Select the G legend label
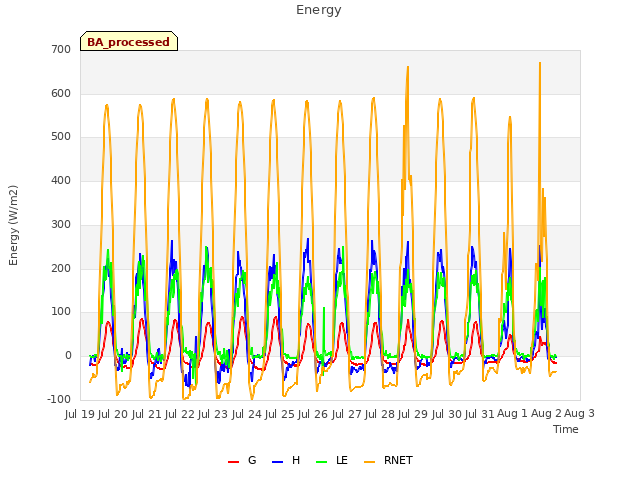The image size is (640, 480). click(x=252, y=460)
